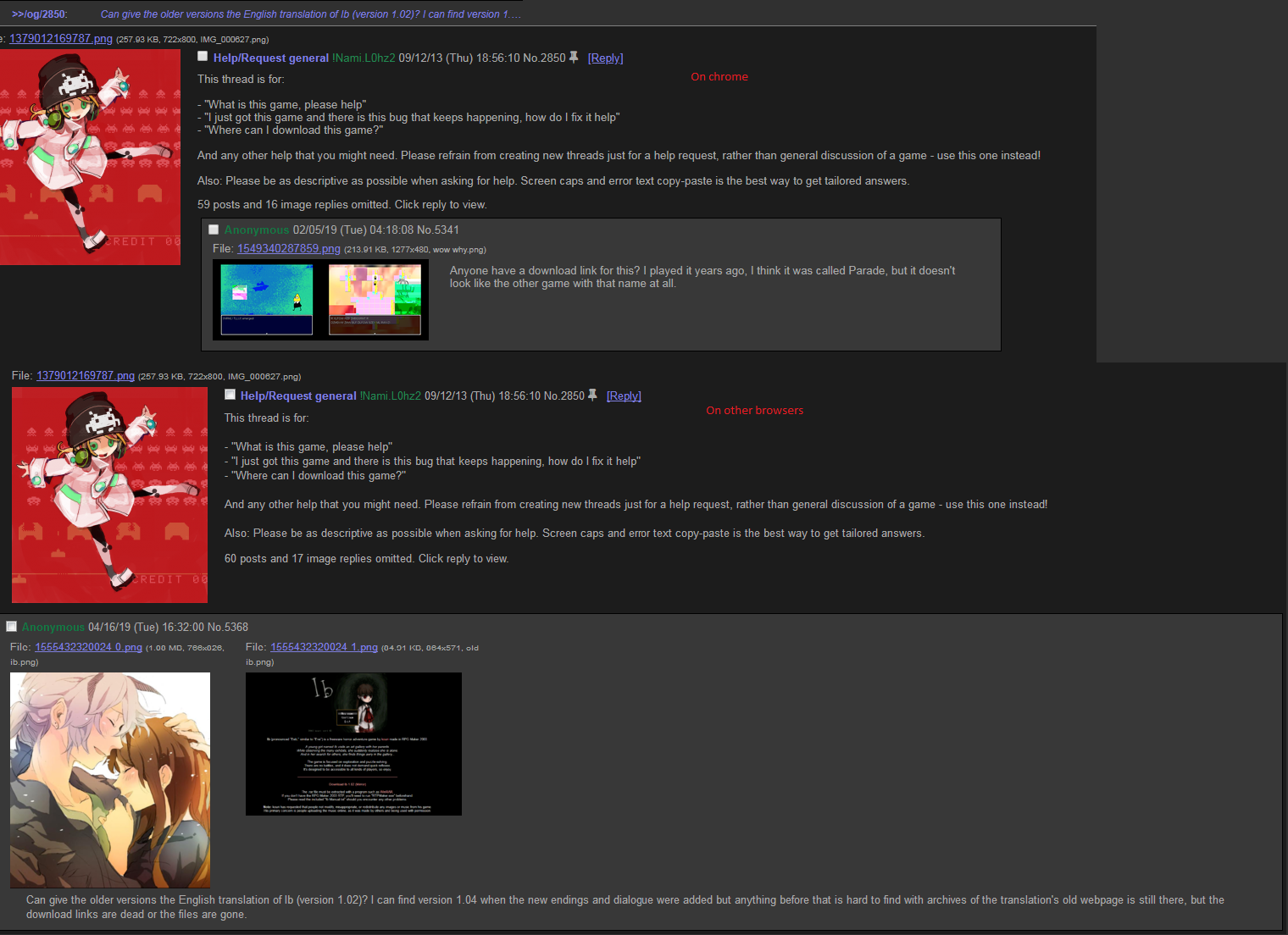Click the post number No.5341
The height and width of the screenshot is (935, 1288).
(438, 230)
